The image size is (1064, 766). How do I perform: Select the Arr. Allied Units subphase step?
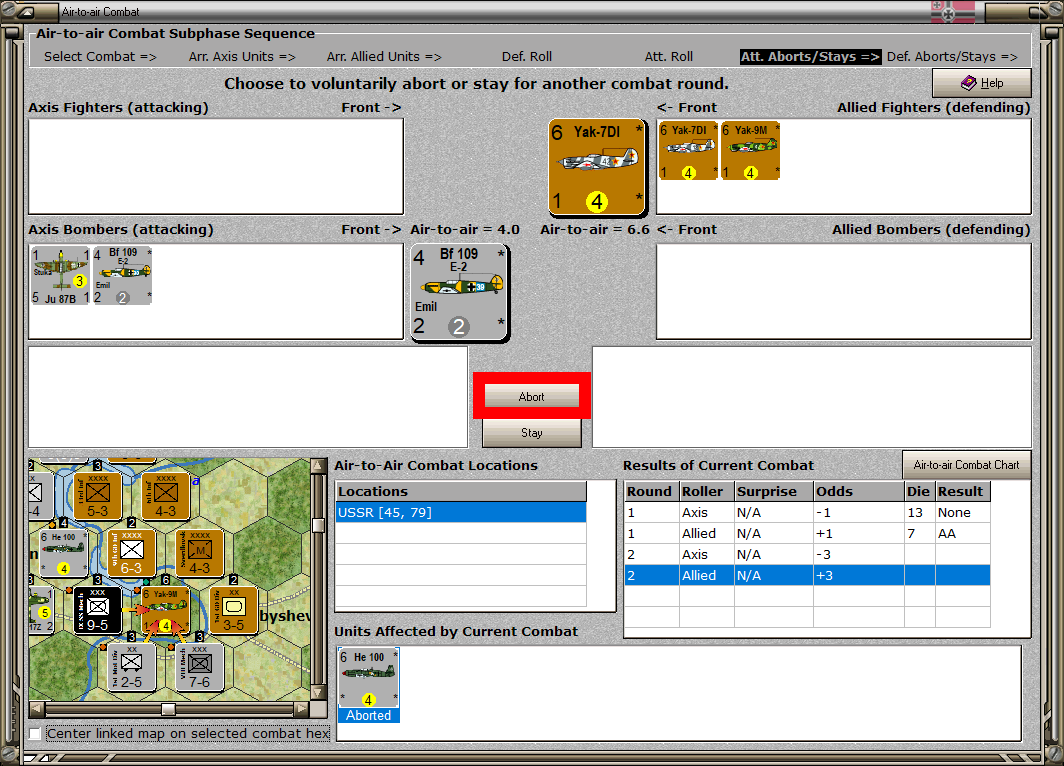tap(384, 56)
